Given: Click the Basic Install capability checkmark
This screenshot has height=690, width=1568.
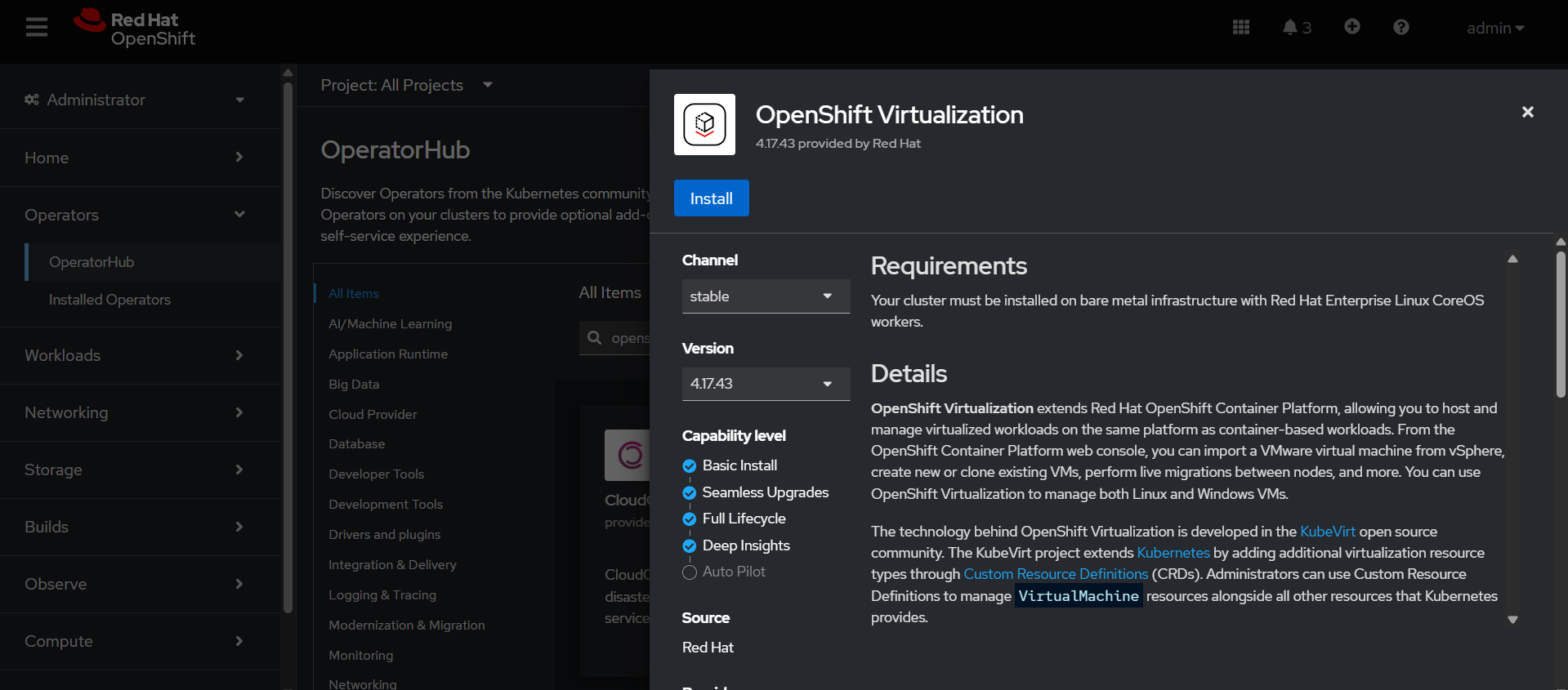Looking at the screenshot, I should tap(690, 466).
